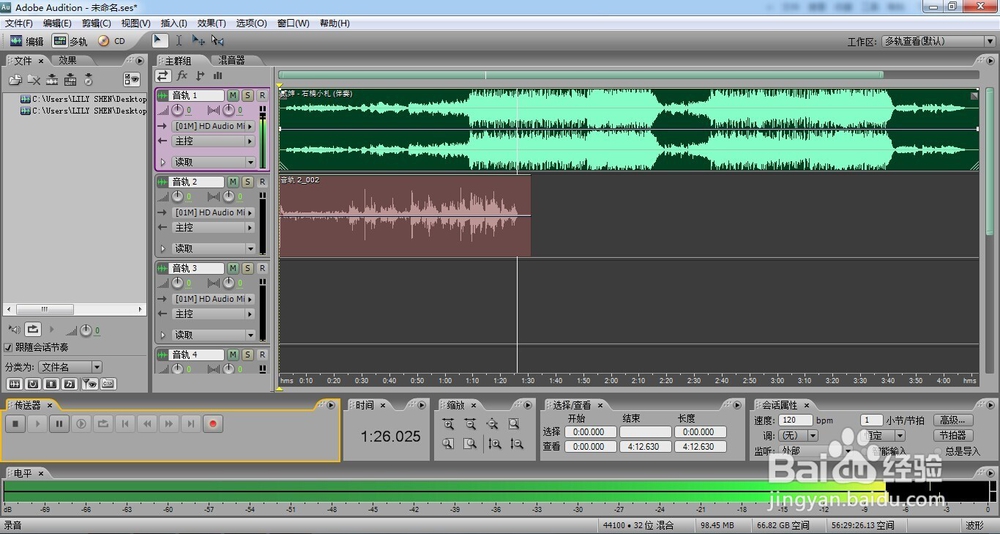
Task: Switch to the 混音器 tab
Action: click(232, 61)
